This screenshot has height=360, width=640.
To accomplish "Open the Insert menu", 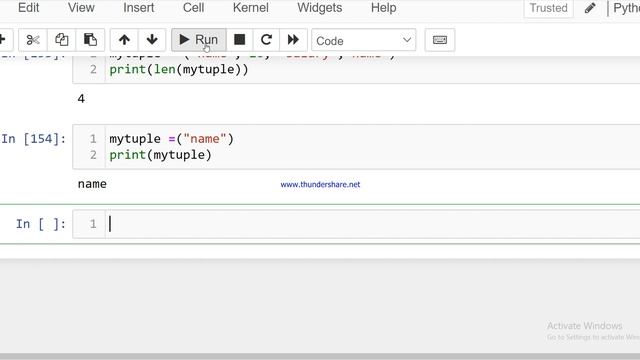I will point(138,8).
